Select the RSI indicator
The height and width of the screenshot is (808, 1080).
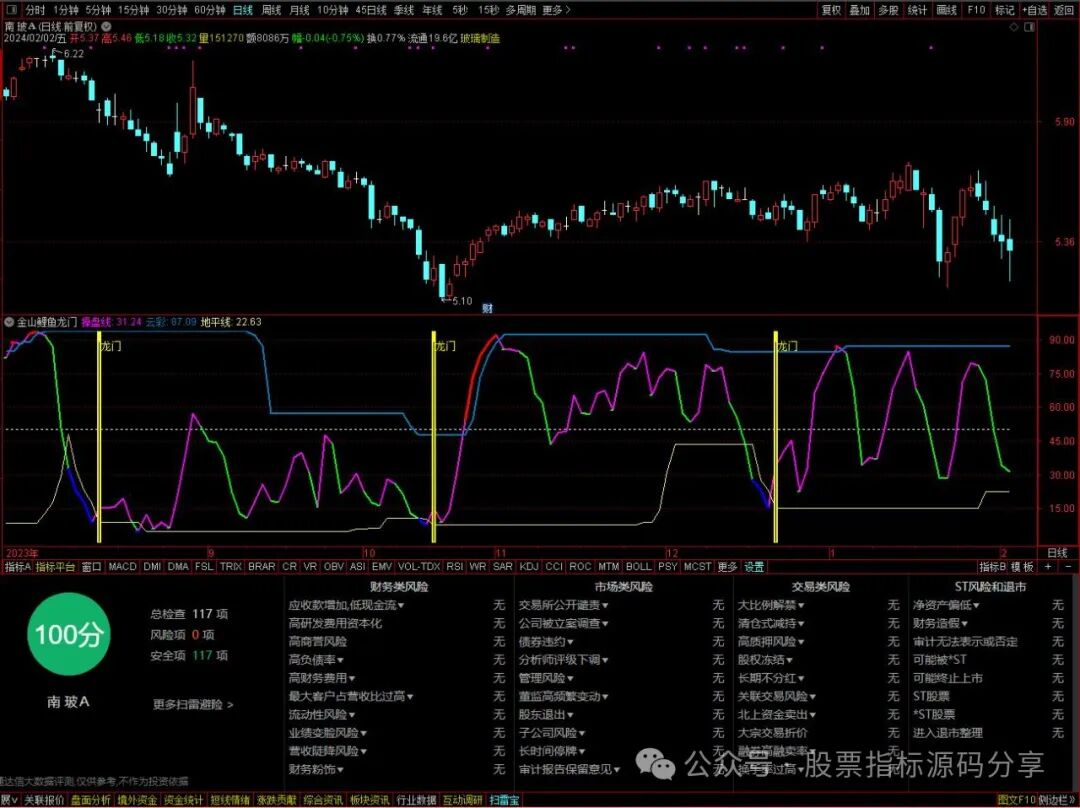[x=455, y=566]
